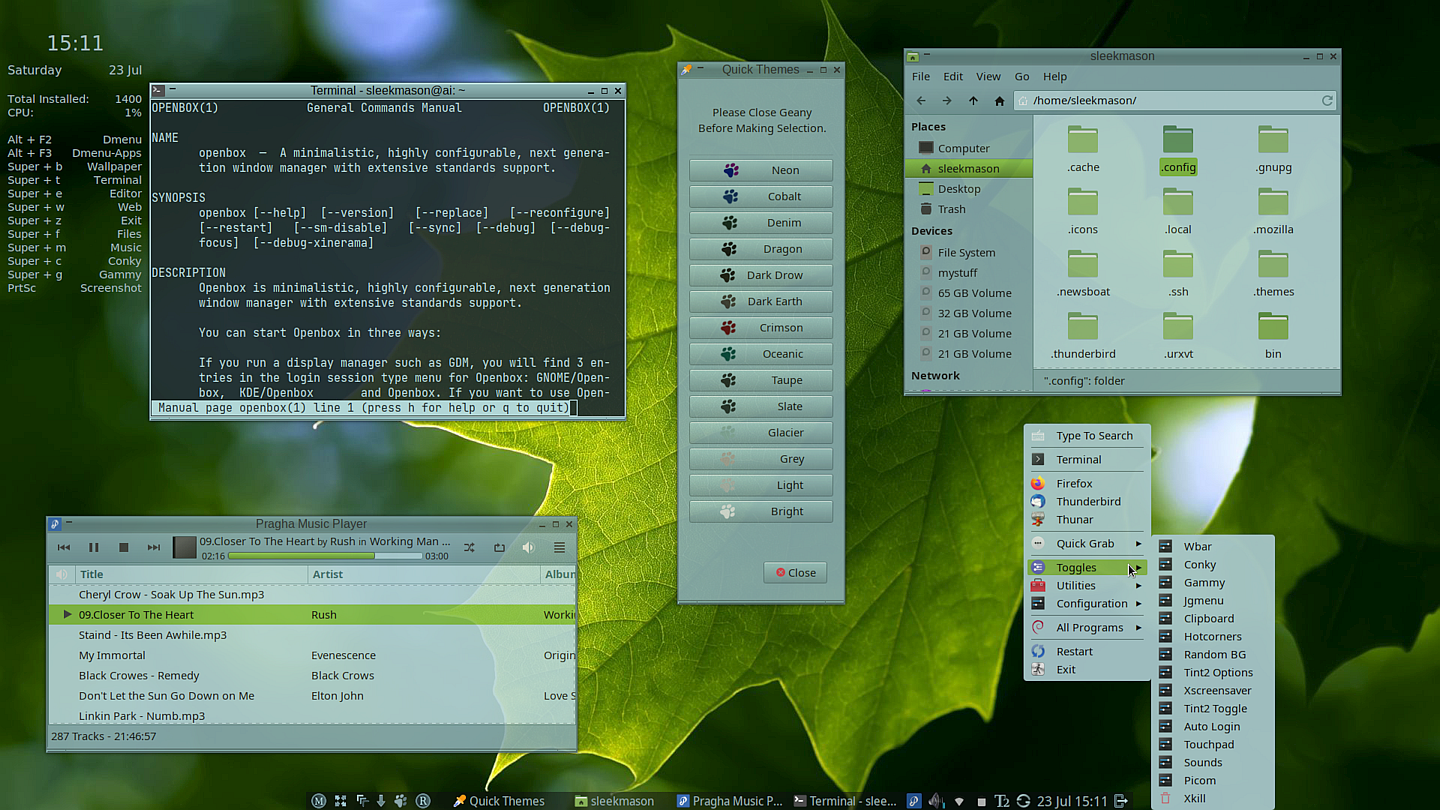Expand the Utilities submenu
The width and height of the screenshot is (1440, 810).
(1087, 585)
